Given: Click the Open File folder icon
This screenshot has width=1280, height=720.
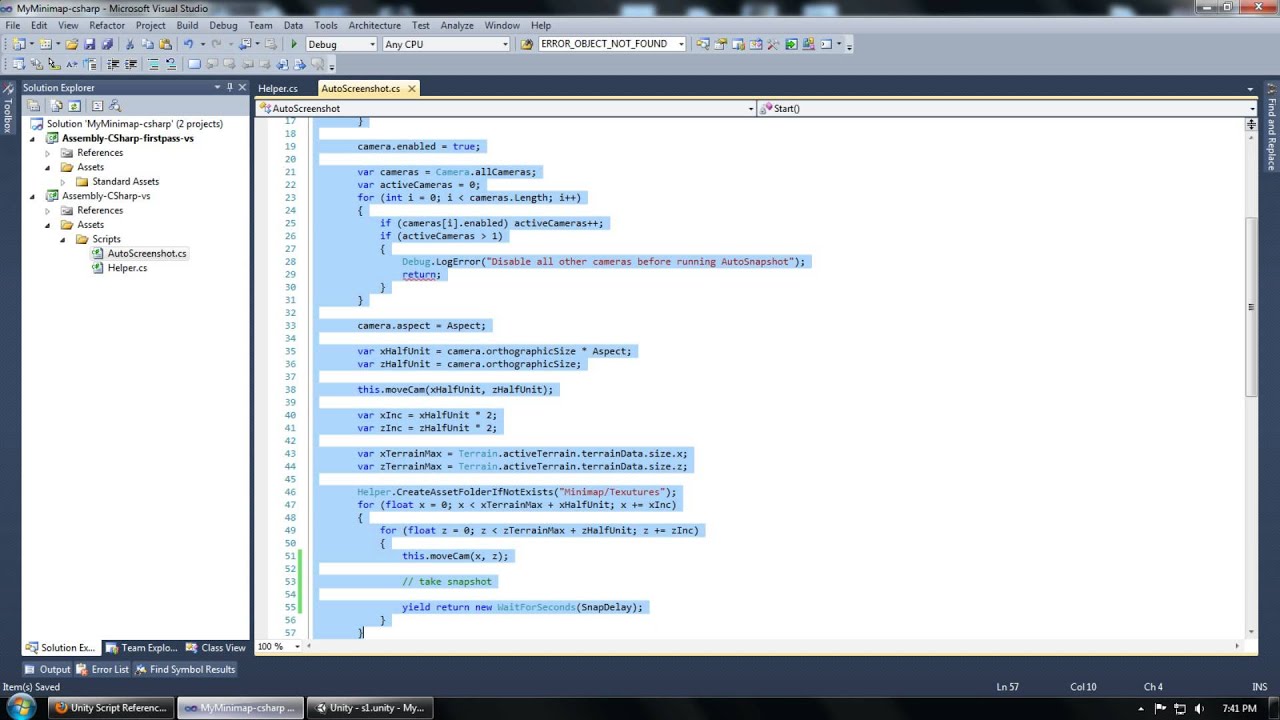Looking at the screenshot, I should point(72,44).
